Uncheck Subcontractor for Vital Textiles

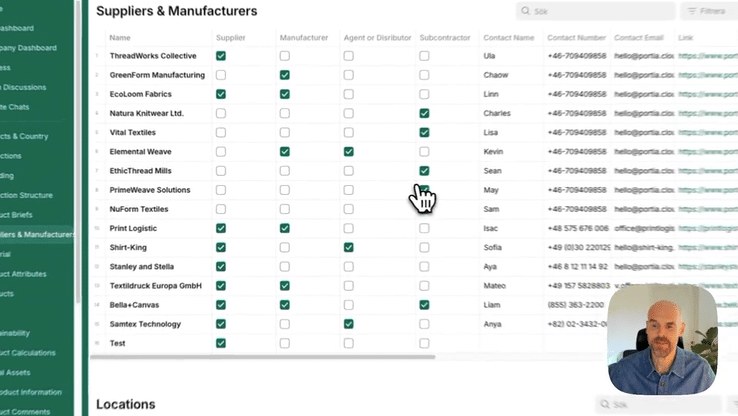tap(424, 133)
